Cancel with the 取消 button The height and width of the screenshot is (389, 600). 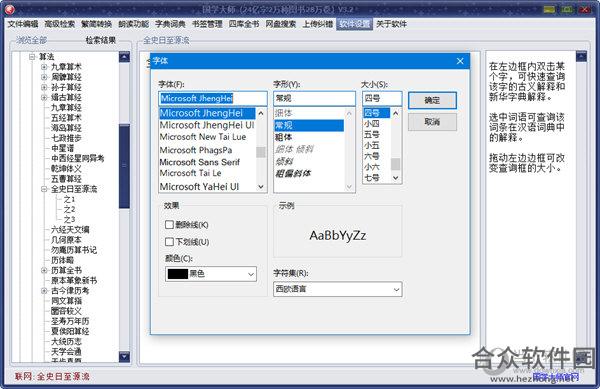(432, 122)
